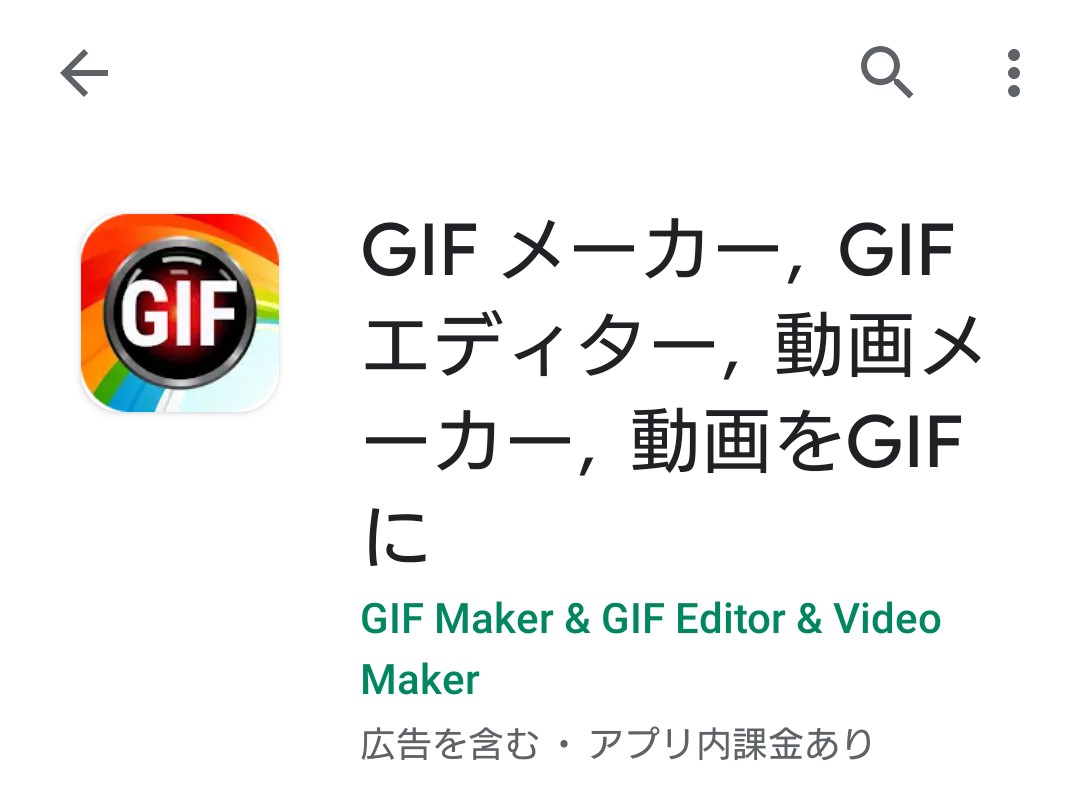Select the title line ーカー, 動画をGIF
Screen dimensions: 1080x799
pyautogui.click(x=662, y=441)
